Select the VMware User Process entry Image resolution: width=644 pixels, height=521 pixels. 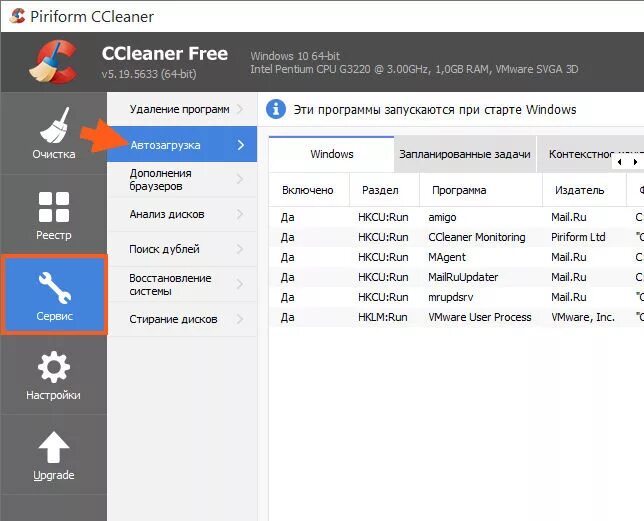456,317
